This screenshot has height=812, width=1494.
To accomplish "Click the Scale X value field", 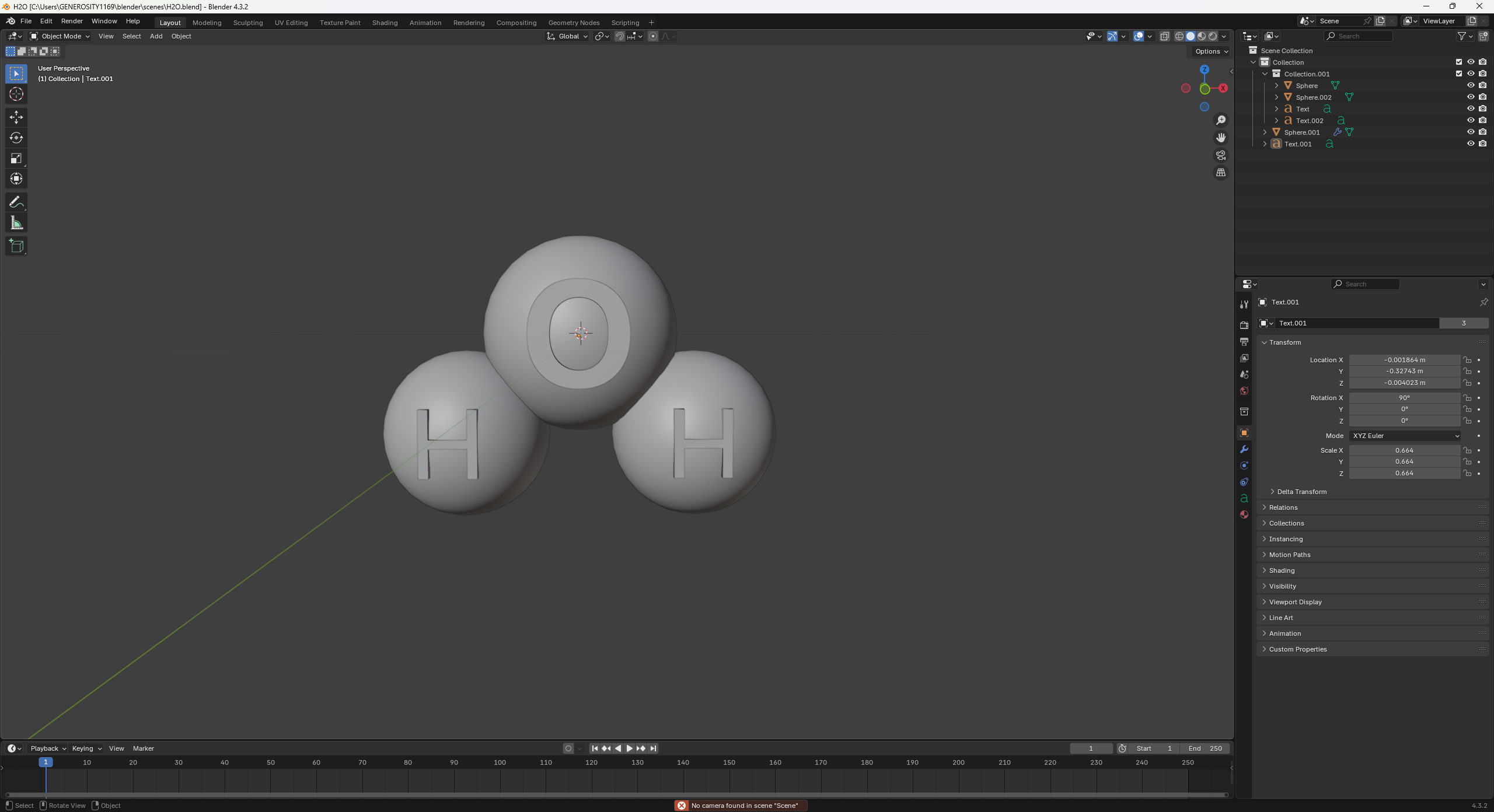I will click(1404, 450).
